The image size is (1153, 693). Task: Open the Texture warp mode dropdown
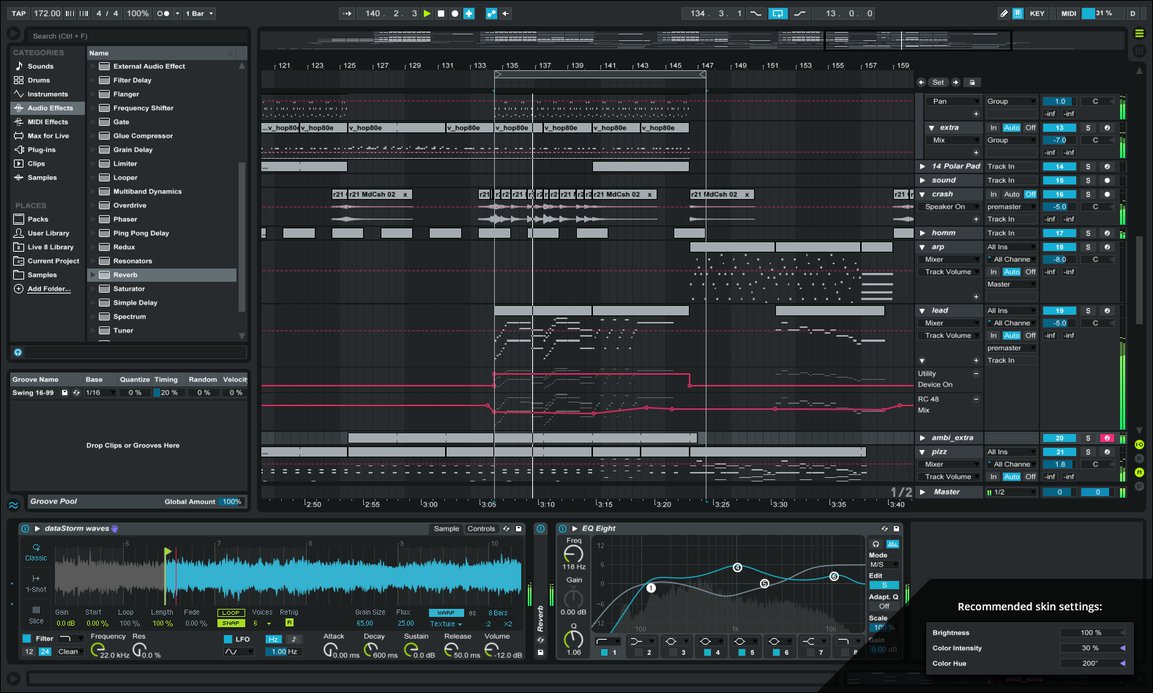446,624
